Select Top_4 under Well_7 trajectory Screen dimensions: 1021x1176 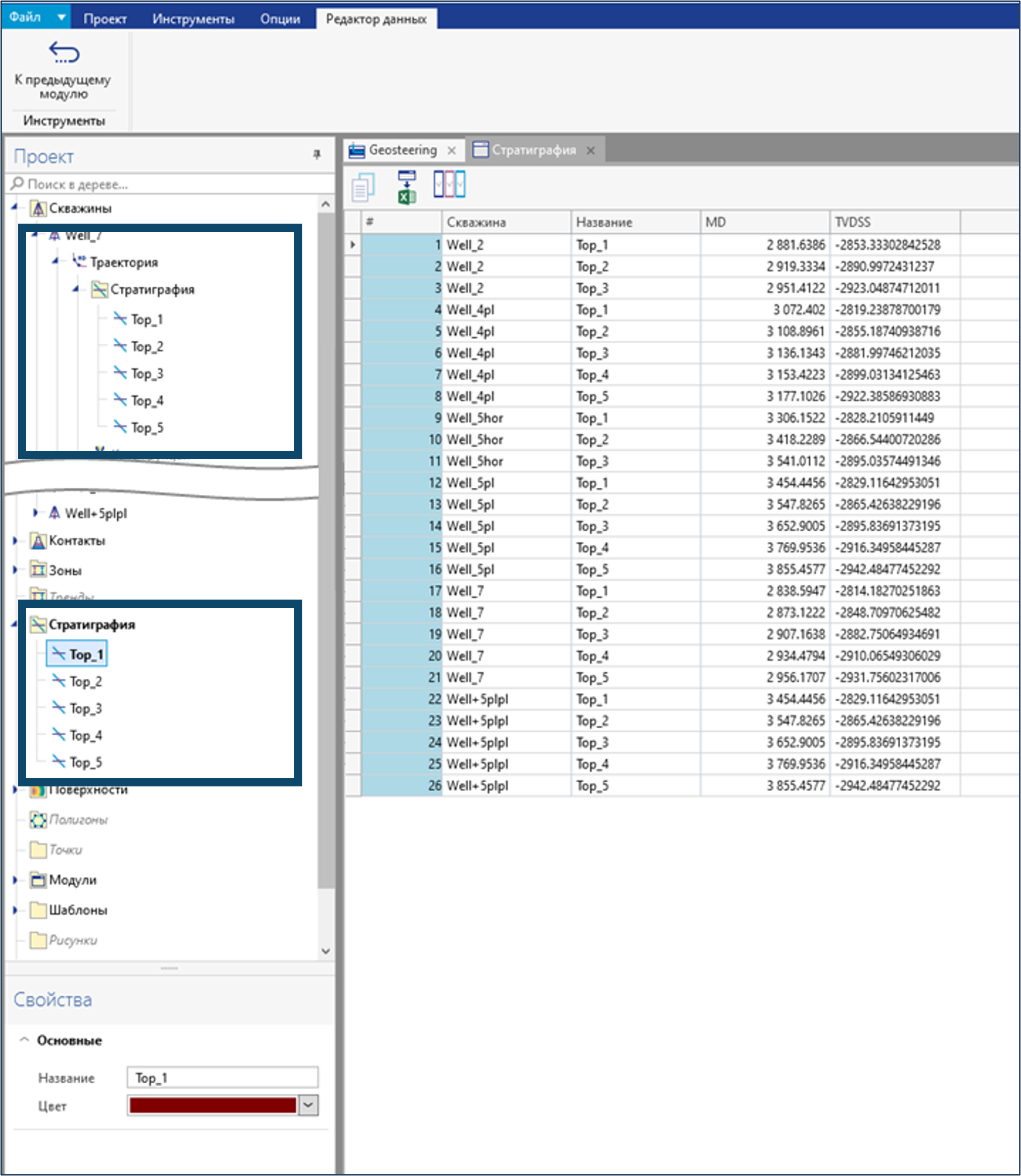coord(147,400)
